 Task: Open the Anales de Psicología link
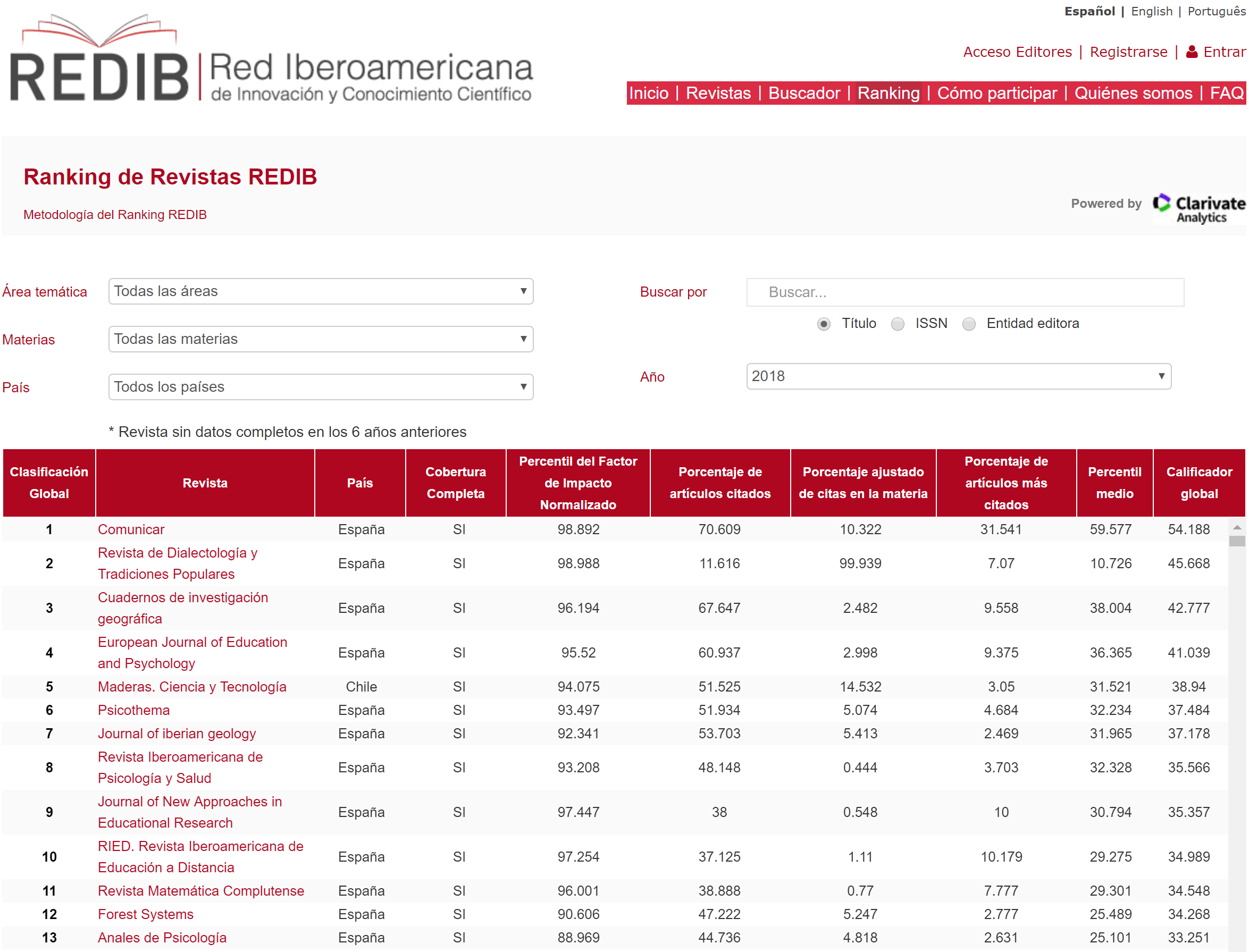(x=162, y=937)
